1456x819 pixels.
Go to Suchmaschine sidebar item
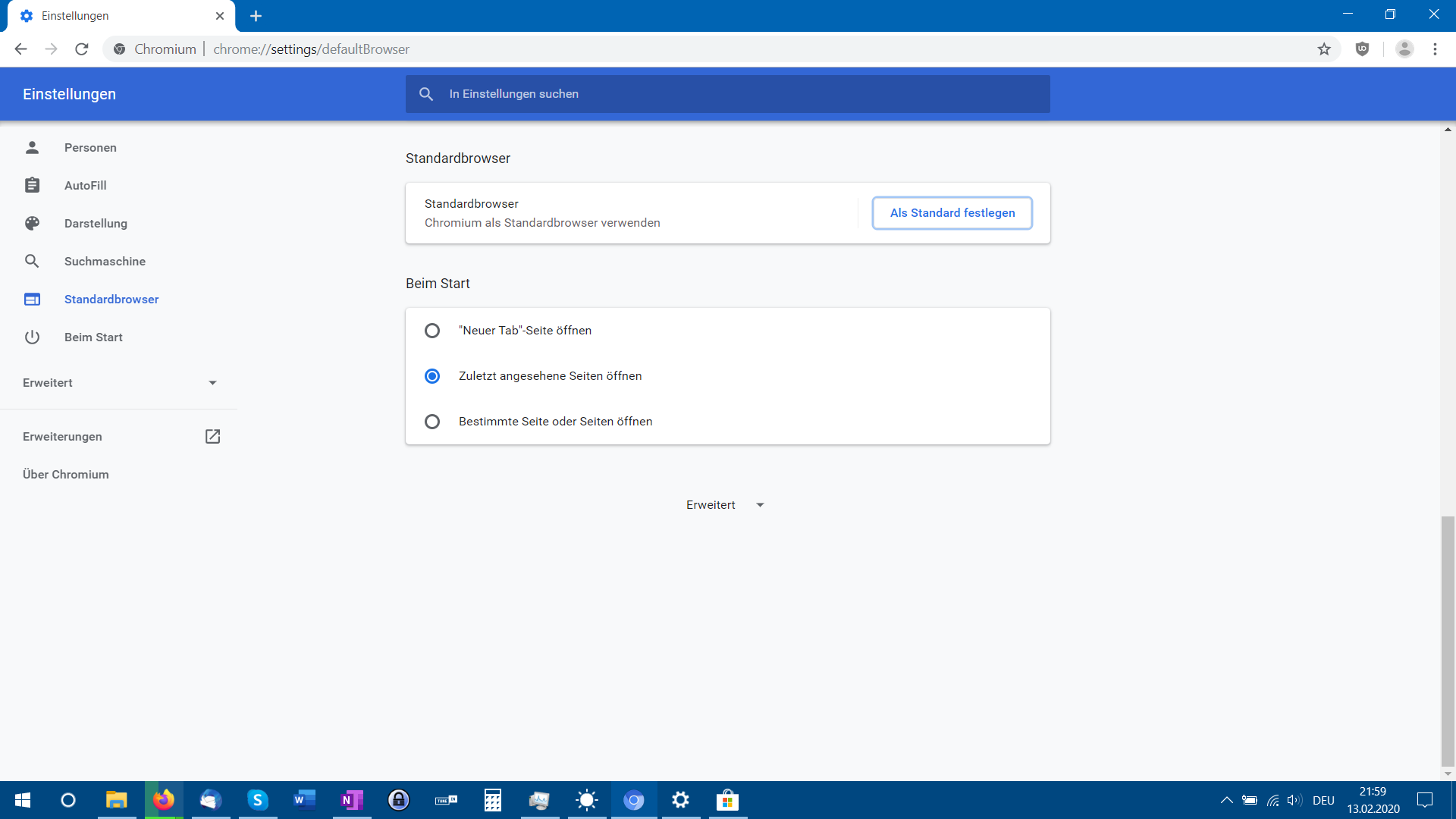[x=105, y=262]
